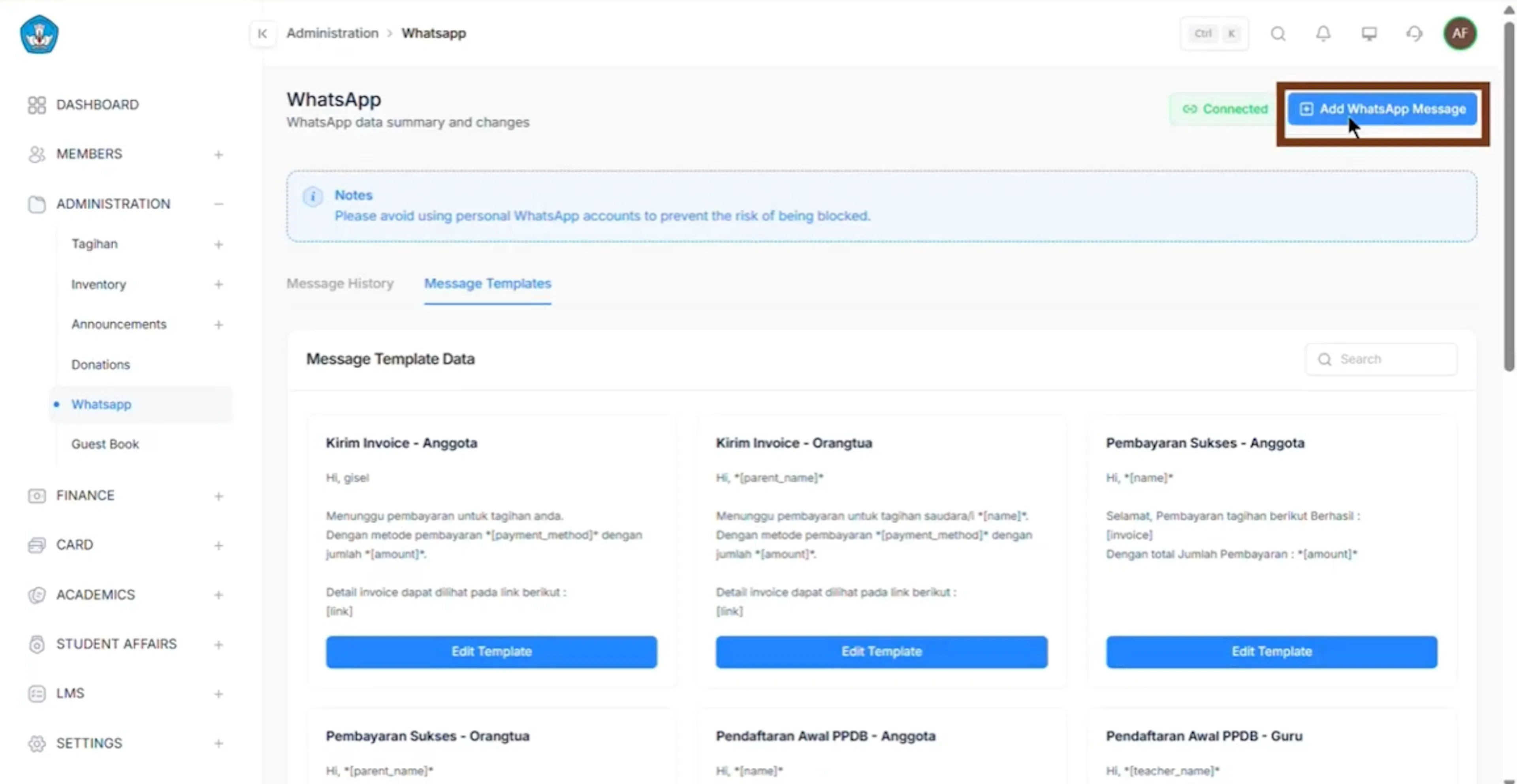Click the Search field for message templates
This screenshot has height=784, width=1517.
[x=1381, y=359]
